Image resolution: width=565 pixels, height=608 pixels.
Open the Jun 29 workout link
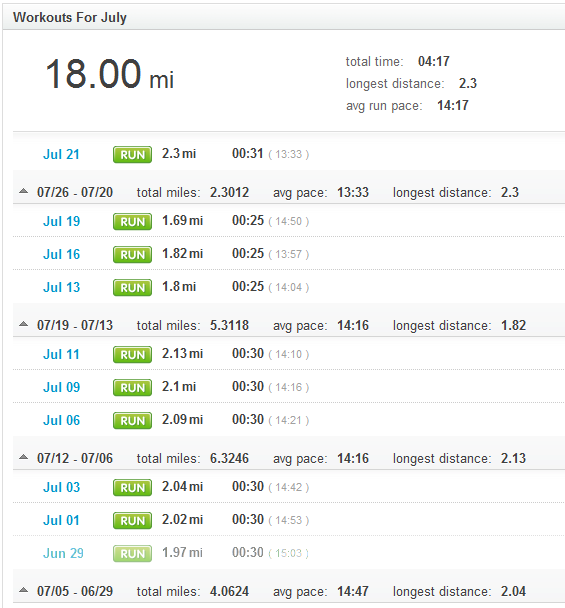point(63,553)
